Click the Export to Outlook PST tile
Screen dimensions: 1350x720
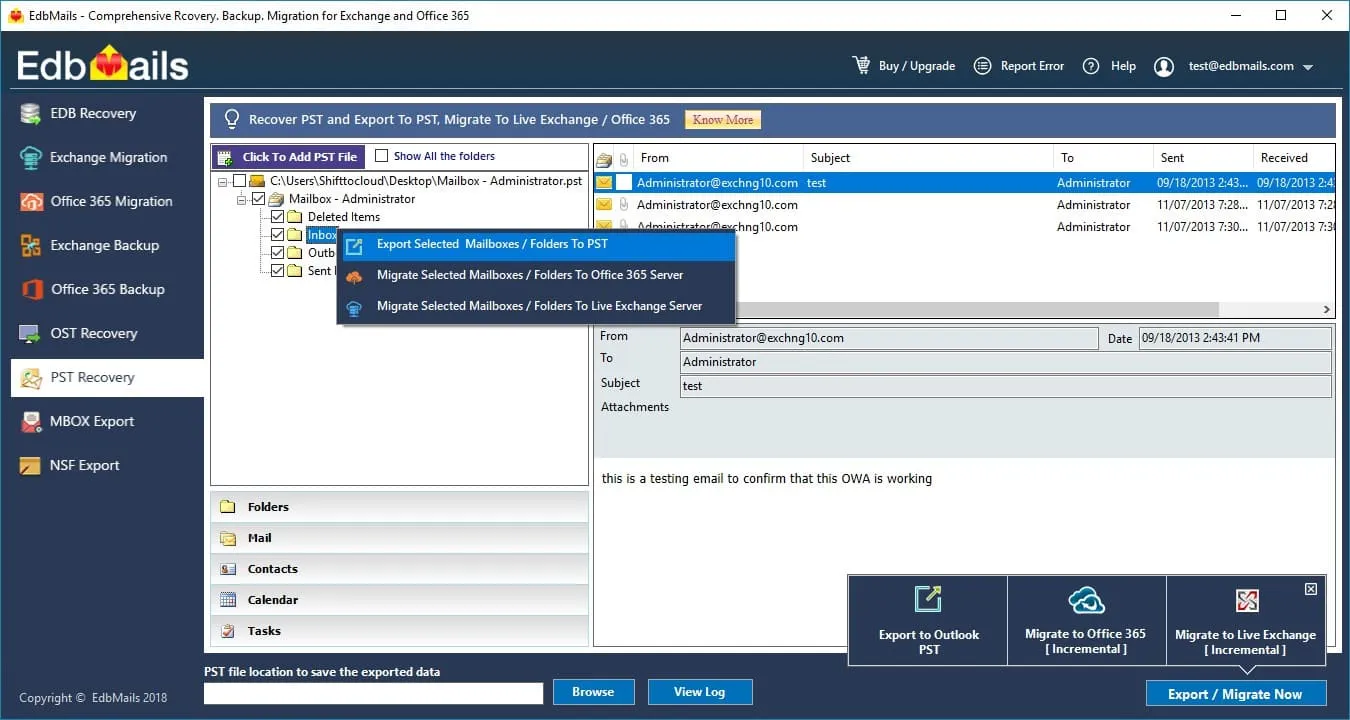click(928, 620)
